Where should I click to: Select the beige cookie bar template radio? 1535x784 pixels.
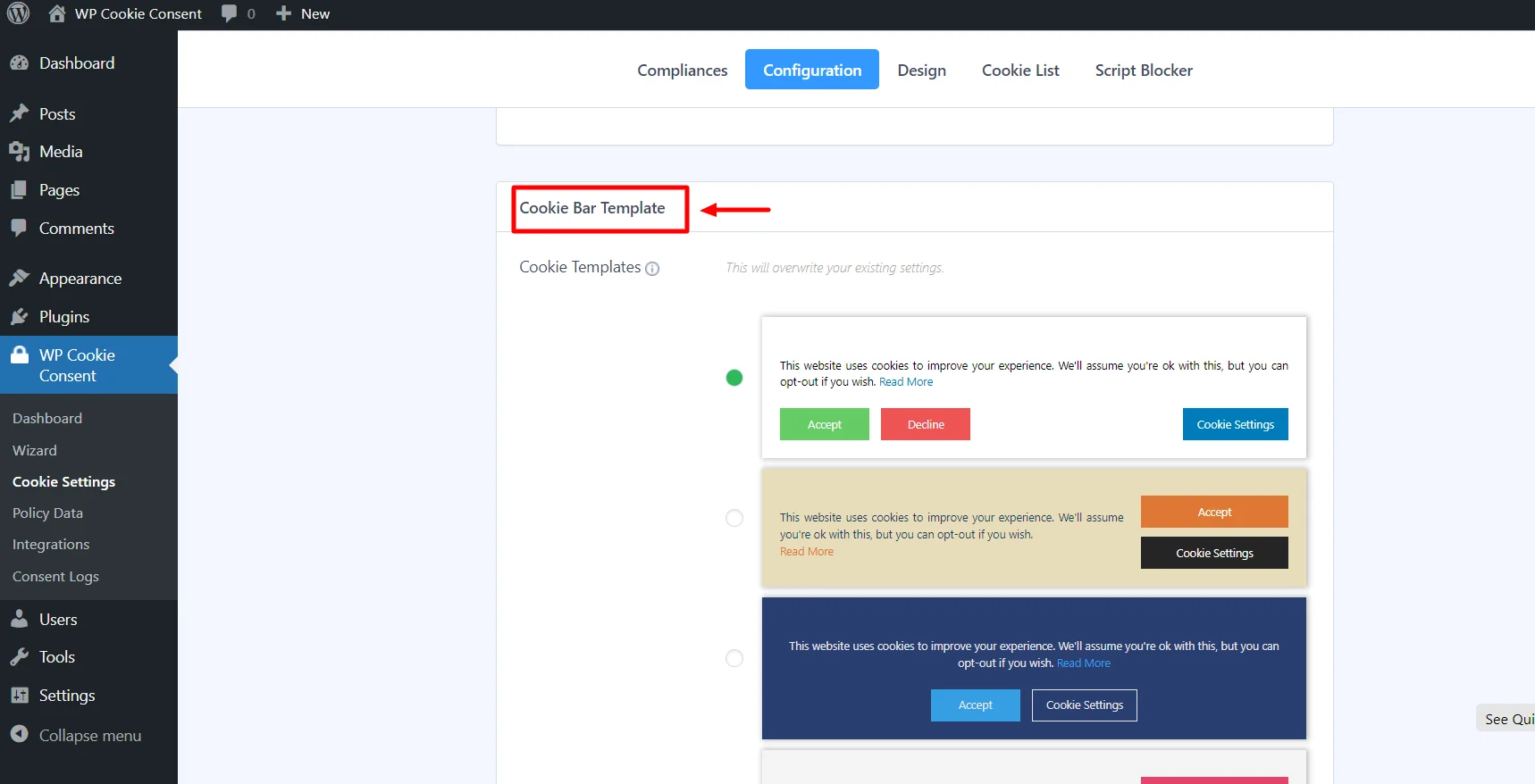(734, 518)
